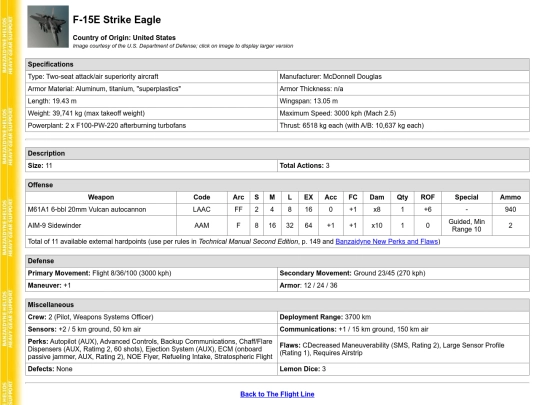Select the M61A1 6-bbl 20mm Vulcan autocannon row
This screenshot has height=405, width=540.
click(x=277, y=209)
